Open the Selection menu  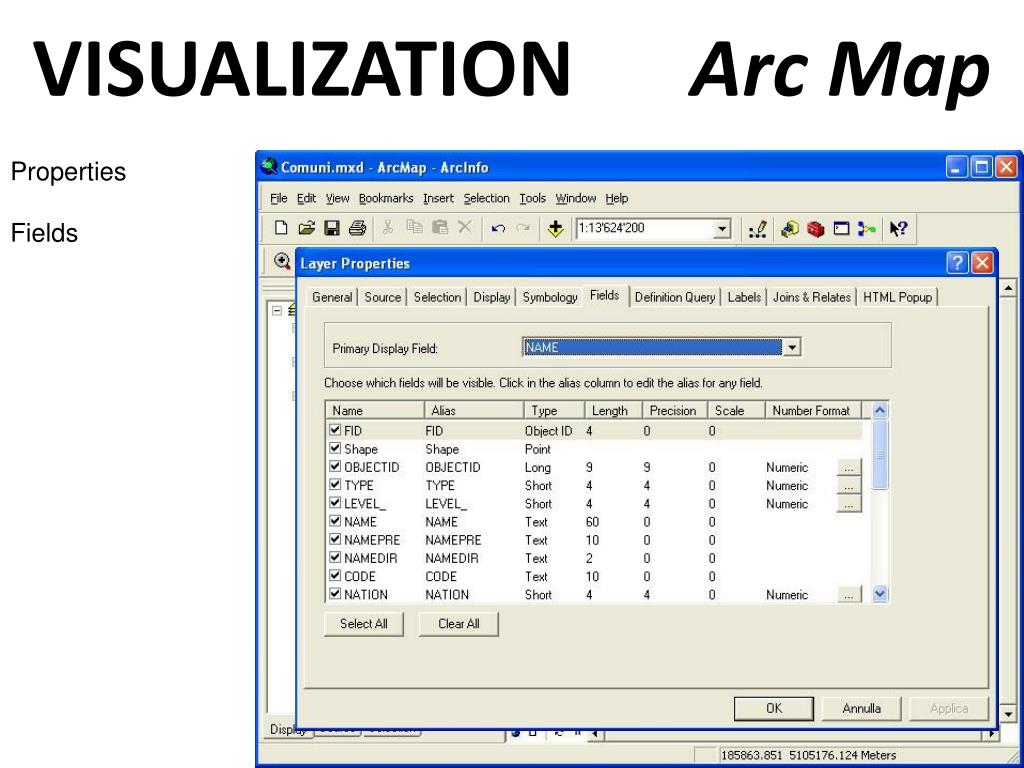point(487,198)
